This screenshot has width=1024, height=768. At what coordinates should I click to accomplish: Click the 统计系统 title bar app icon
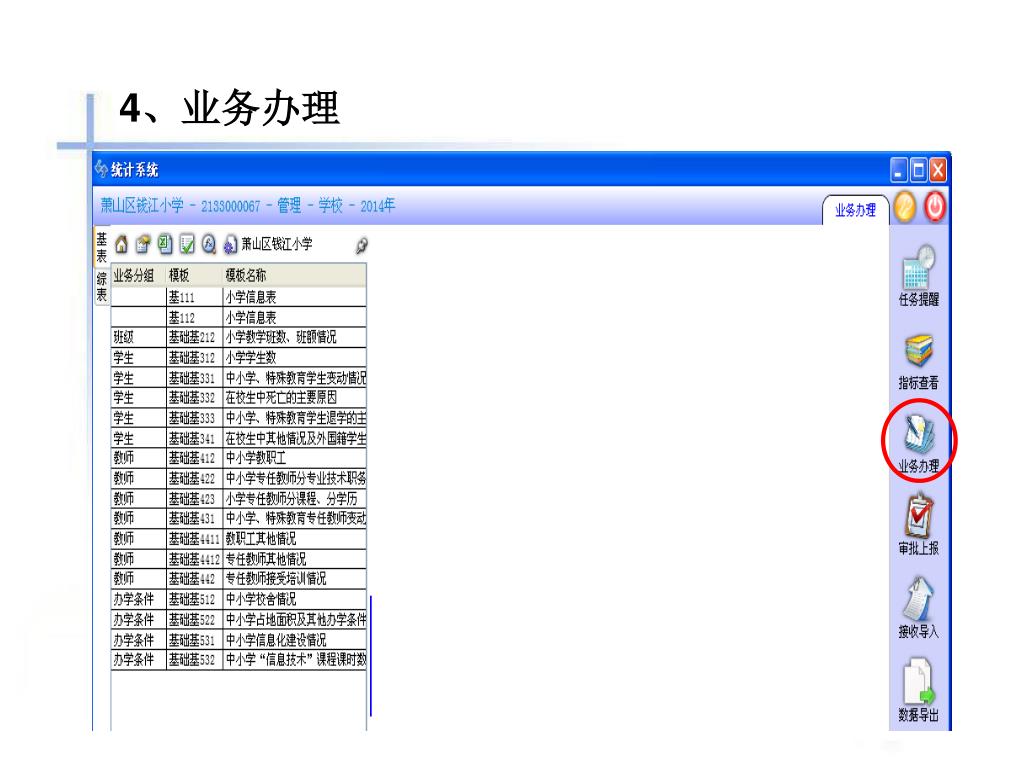[101, 169]
